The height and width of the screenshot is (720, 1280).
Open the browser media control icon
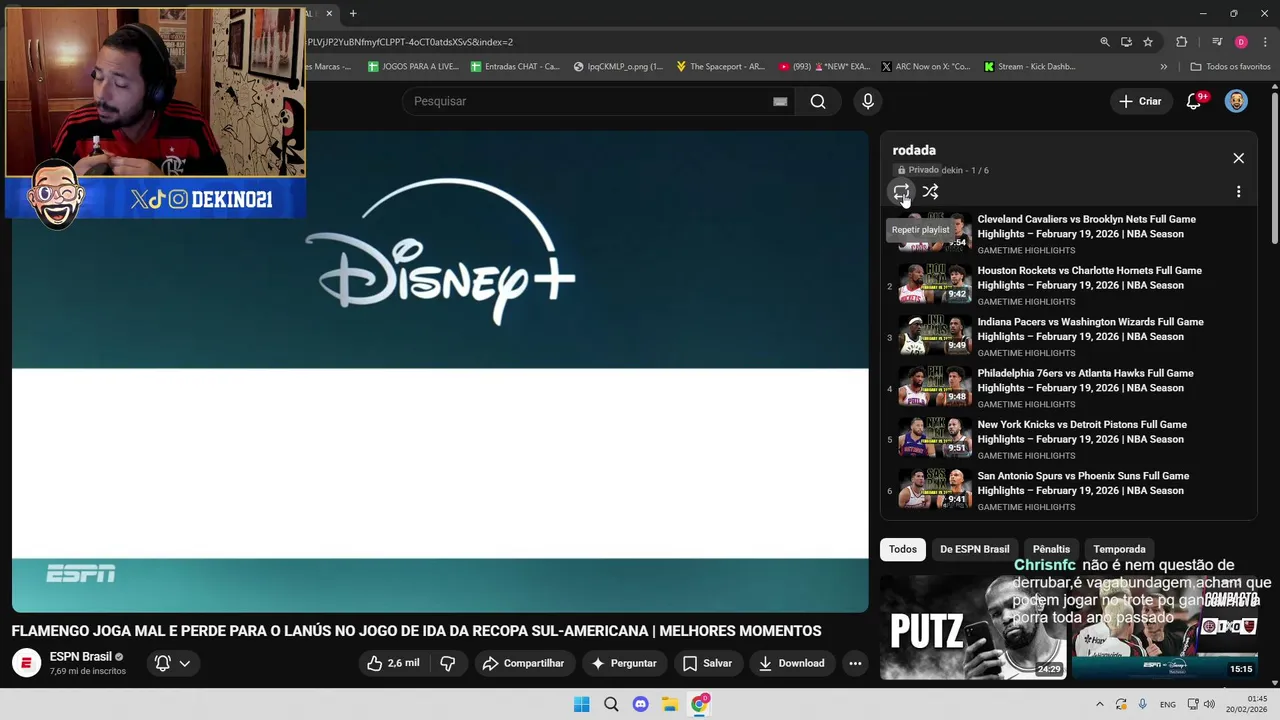[1217, 42]
